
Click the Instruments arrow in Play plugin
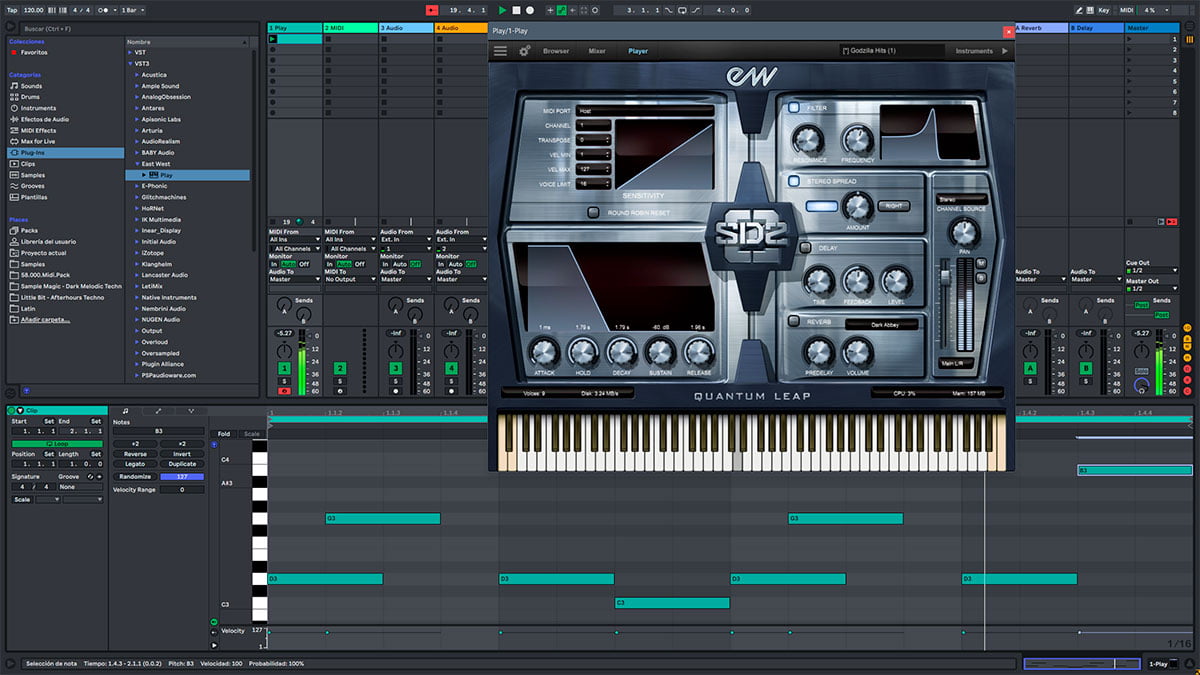1005,51
